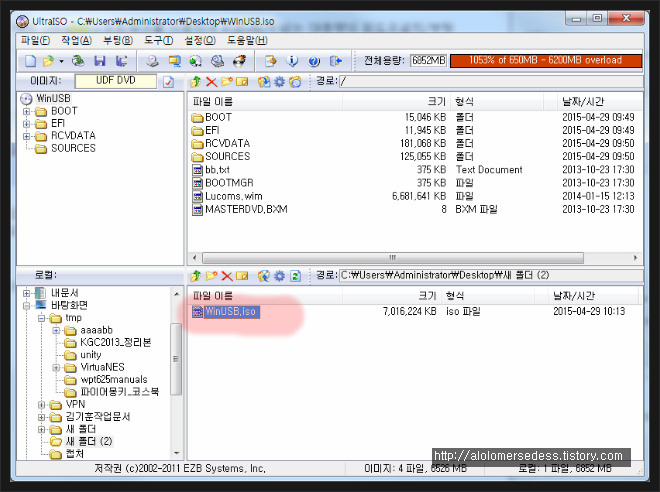This screenshot has height=492, width=660.
Task: Click the Help question-mark icon
Action: click(x=314, y=61)
